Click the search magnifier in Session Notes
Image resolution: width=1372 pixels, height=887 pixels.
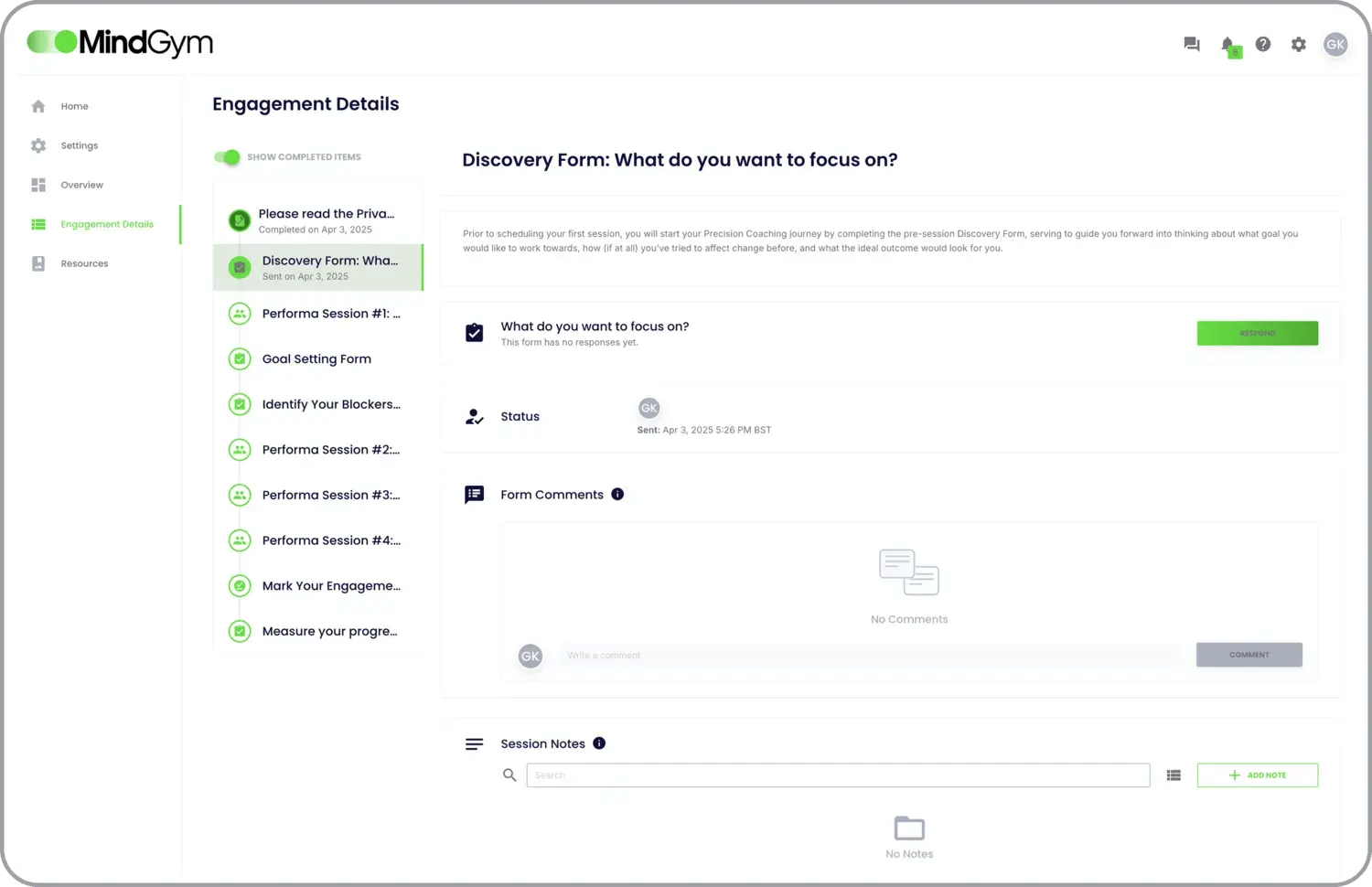tap(509, 775)
